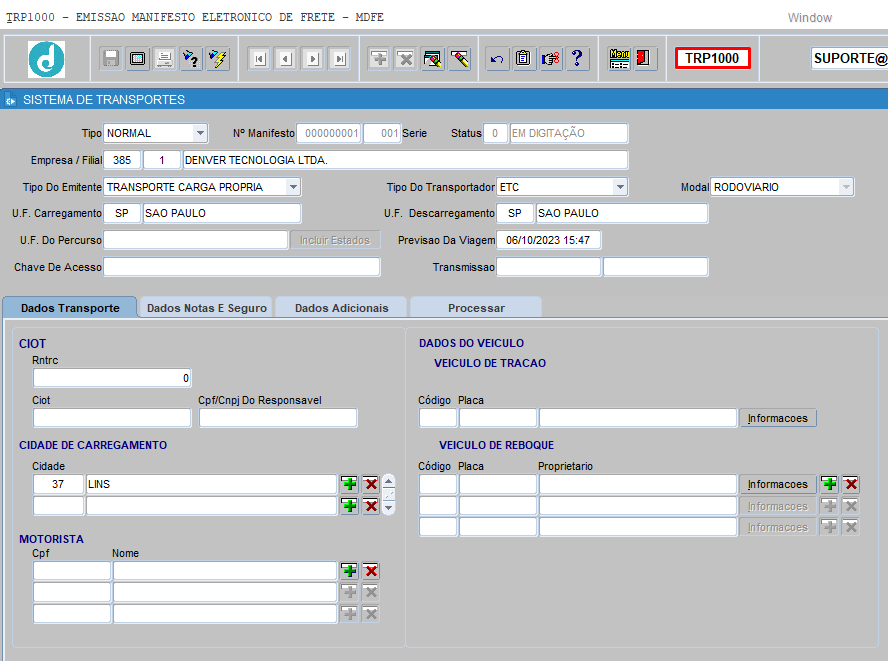Click the U.F. Do Percurso field
Image resolution: width=888 pixels, height=661 pixels.
(x=195, y=240)
